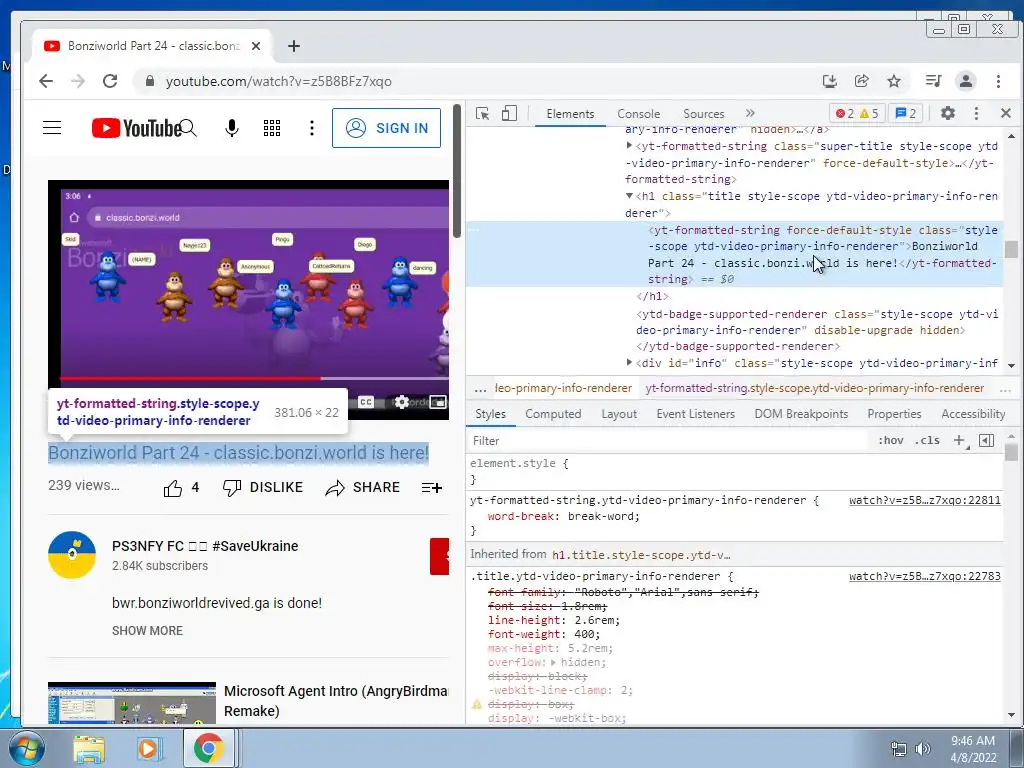This screenshot has height=768, width=1024.
Task: Expand the overflow hidden property triangle
Action: pos(554,663)
